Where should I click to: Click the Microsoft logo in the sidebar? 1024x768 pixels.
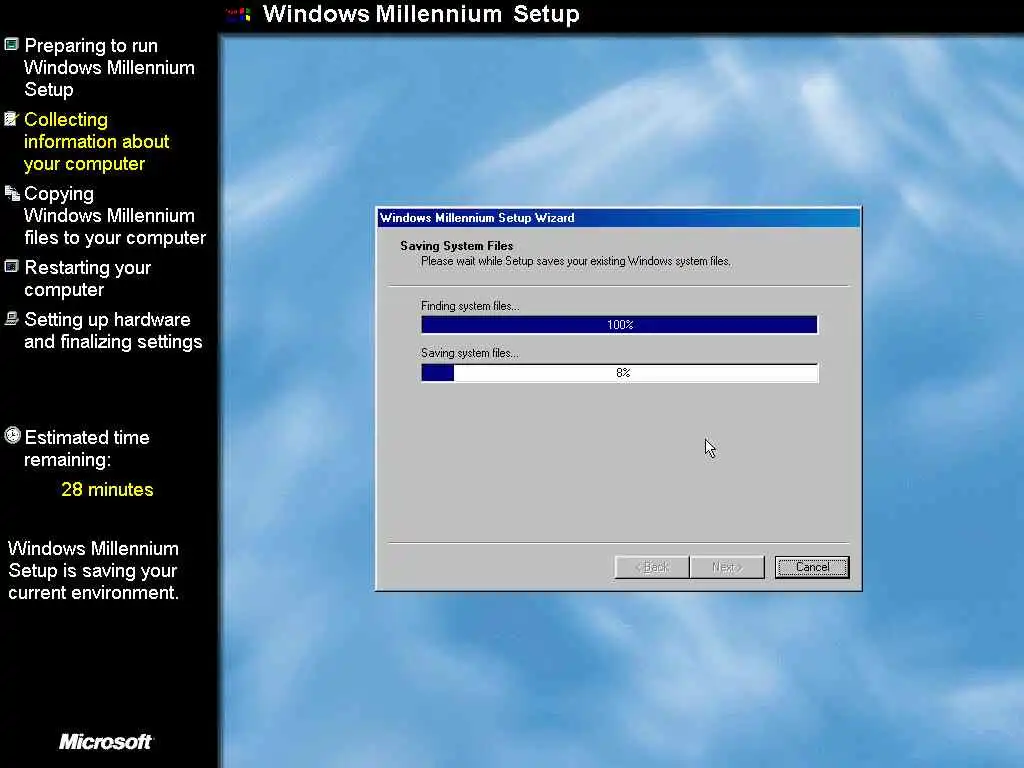106,741
